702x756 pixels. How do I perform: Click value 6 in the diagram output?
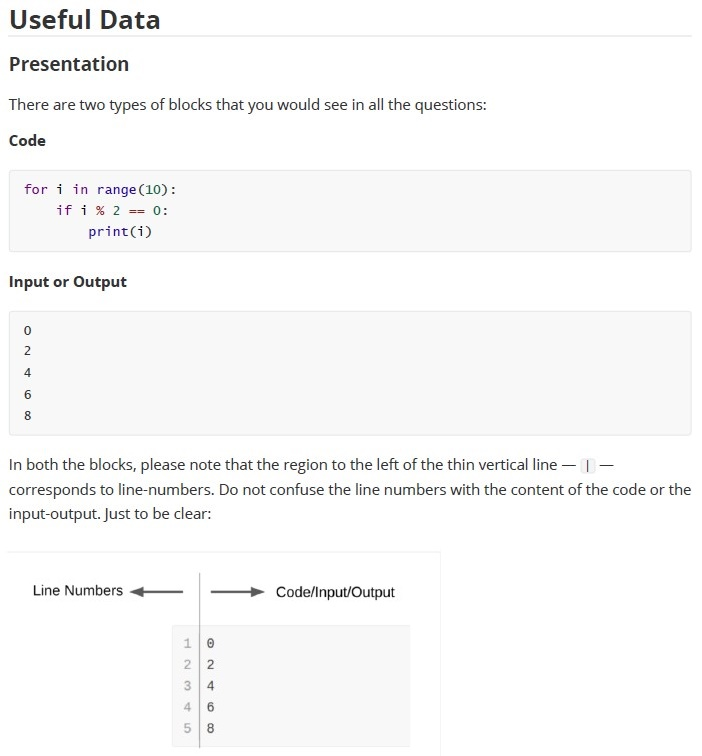click(x=210, y=707)
